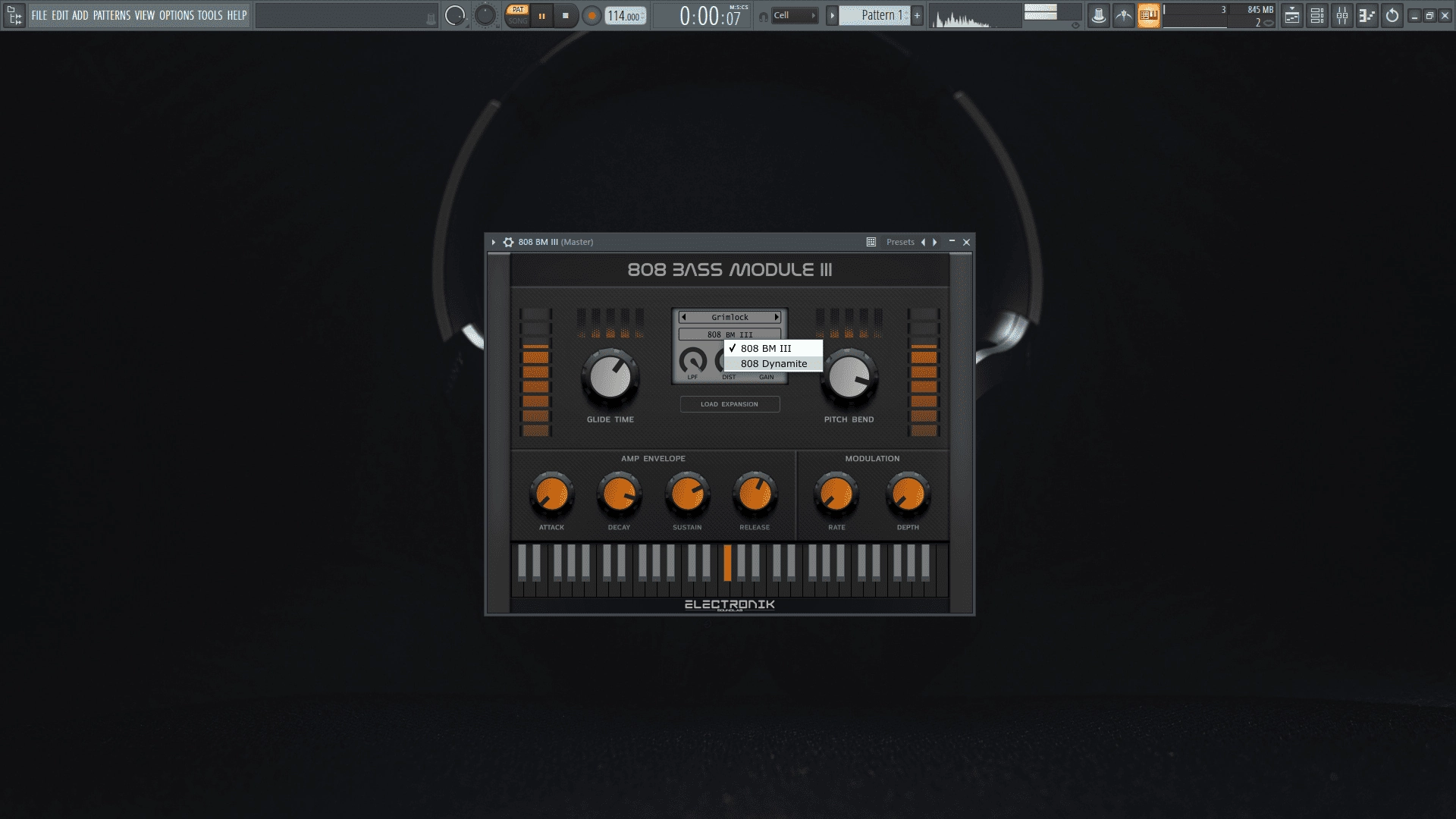Go to previous sound before Grimlock
This screenshot has width=1456, height=819.
(683, 317)
